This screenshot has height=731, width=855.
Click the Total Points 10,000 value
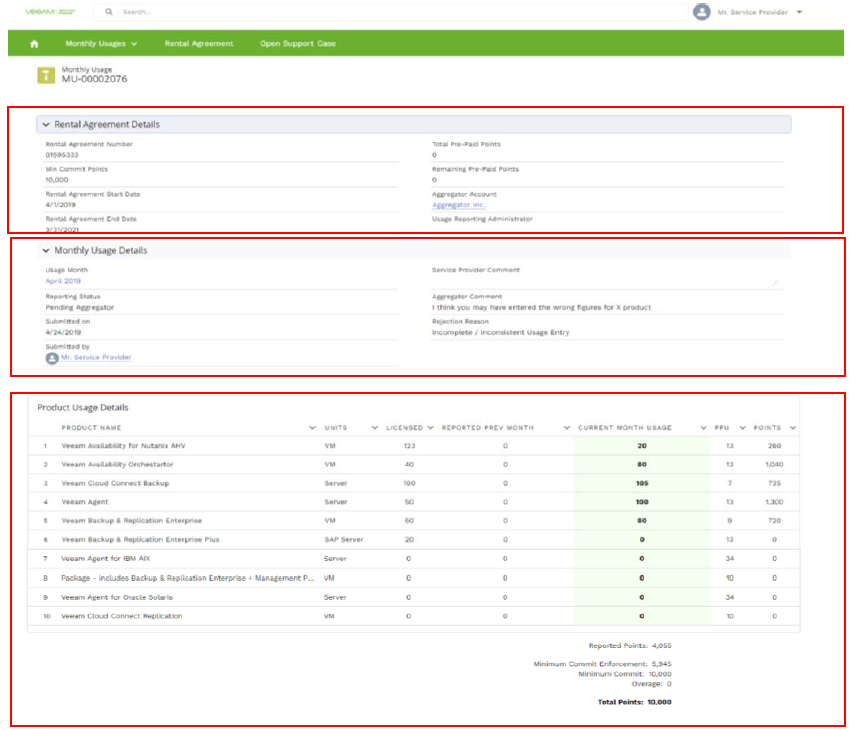tap(659, 702)
